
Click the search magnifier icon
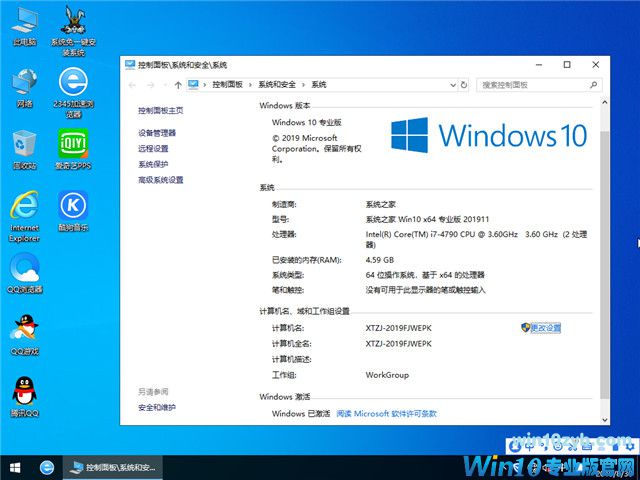(x=593, y=84)
